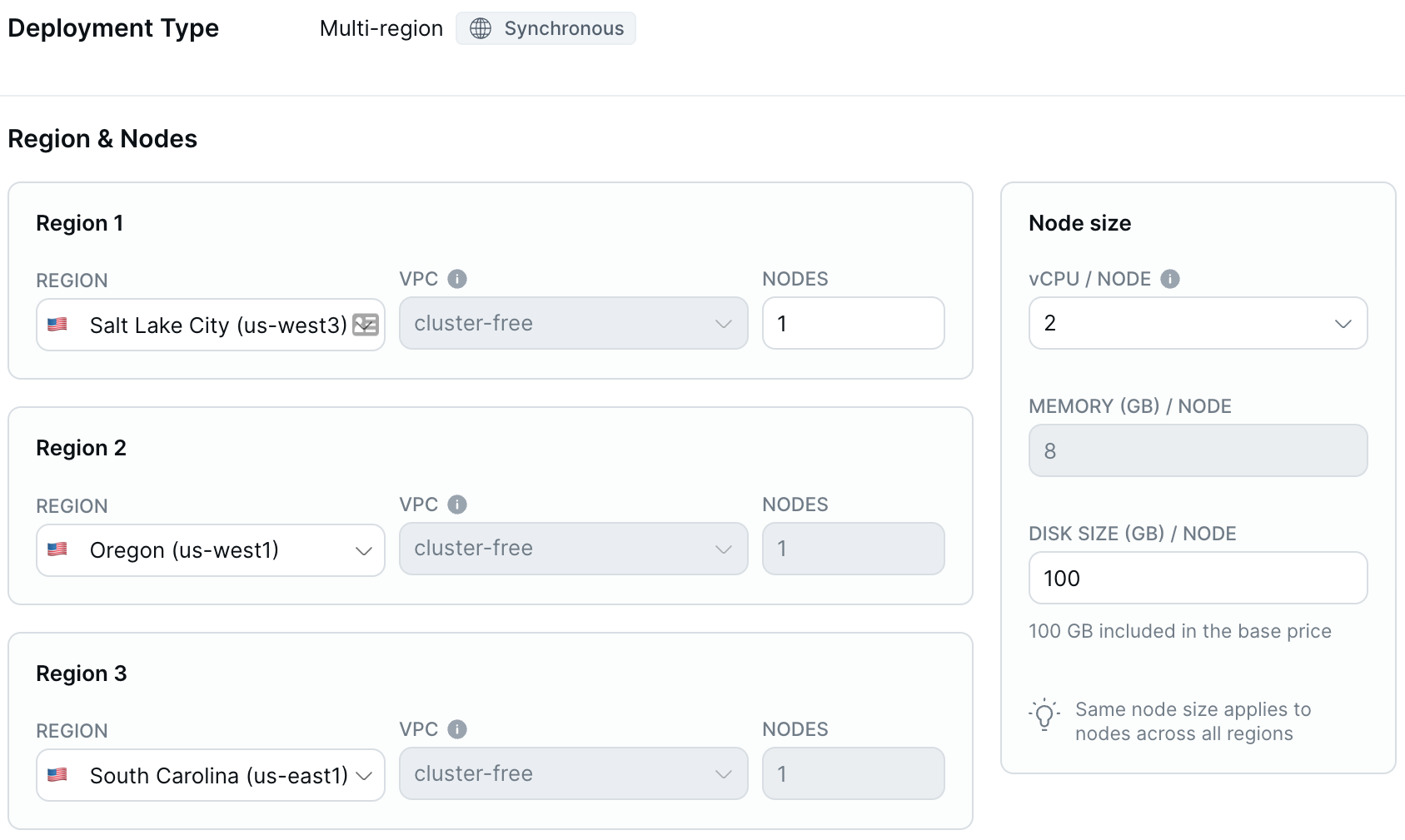Viewport: 1405px width, 840px height.
Task: Click 'Region & Nodes' heading
Action: coord(102,138)
